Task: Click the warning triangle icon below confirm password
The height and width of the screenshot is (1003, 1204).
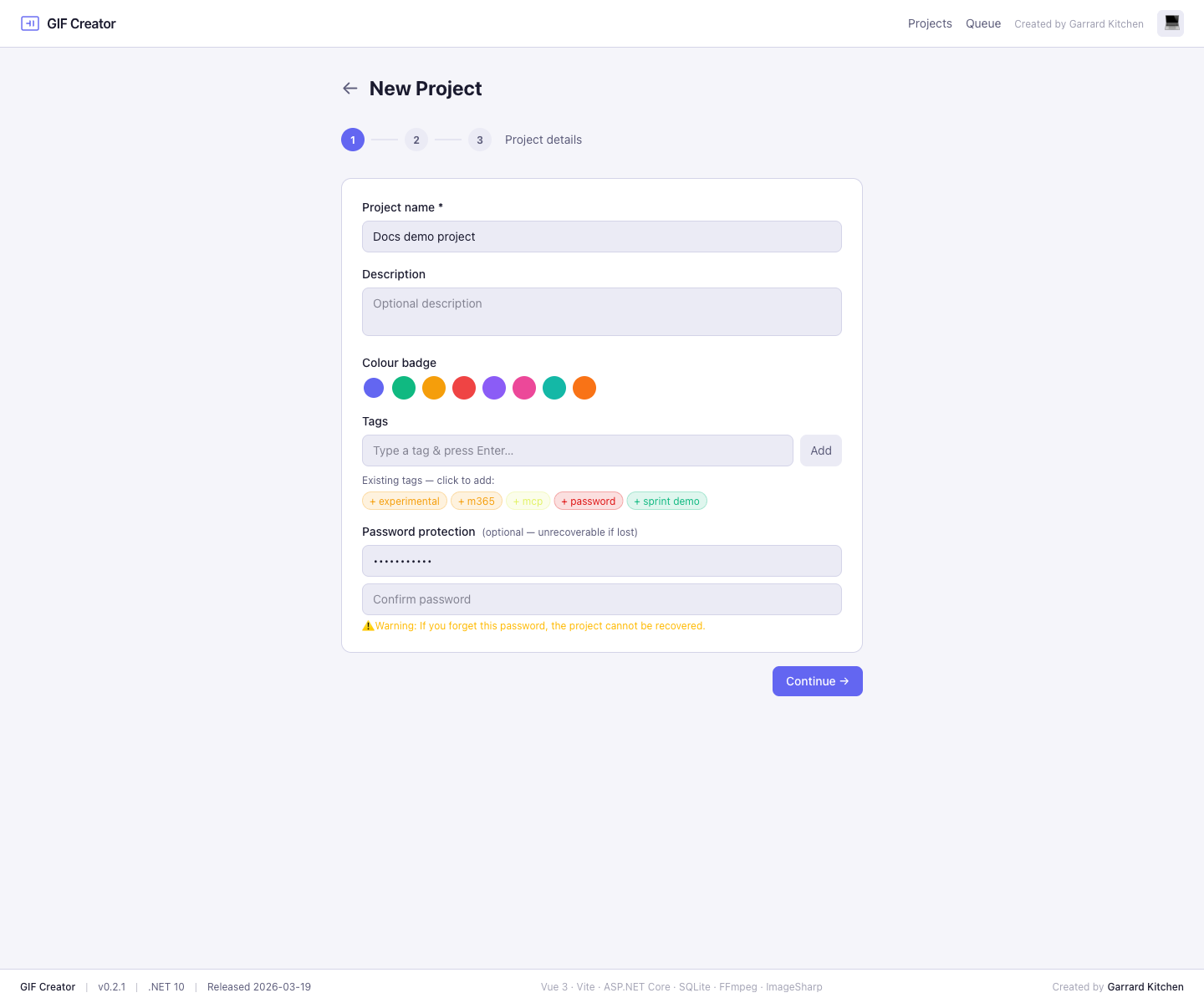Action: click(368, 625)
